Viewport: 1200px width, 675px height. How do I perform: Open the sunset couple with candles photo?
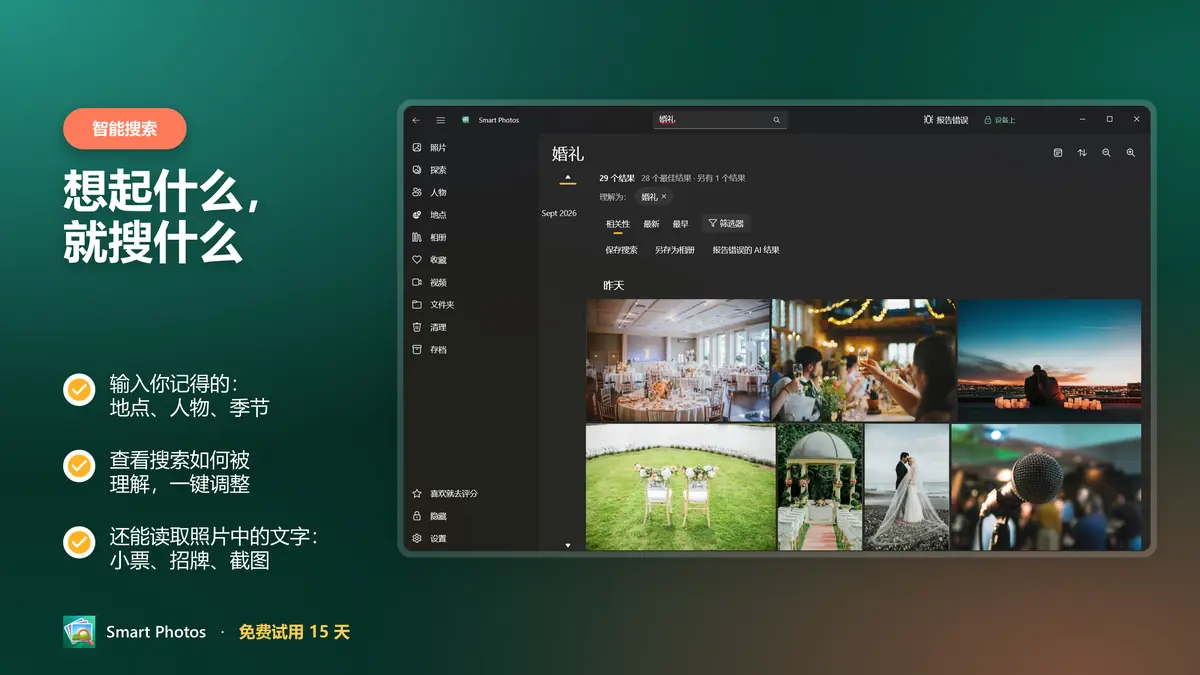pyautogui.click(x=1049, y=360)
